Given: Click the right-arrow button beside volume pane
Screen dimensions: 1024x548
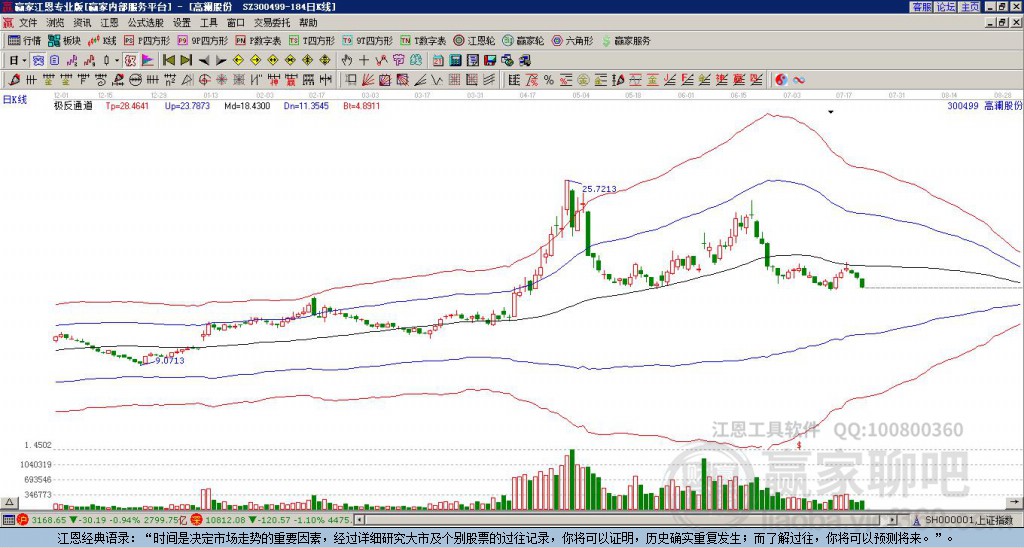Looking at the screenshot, I should [1015, 503].
